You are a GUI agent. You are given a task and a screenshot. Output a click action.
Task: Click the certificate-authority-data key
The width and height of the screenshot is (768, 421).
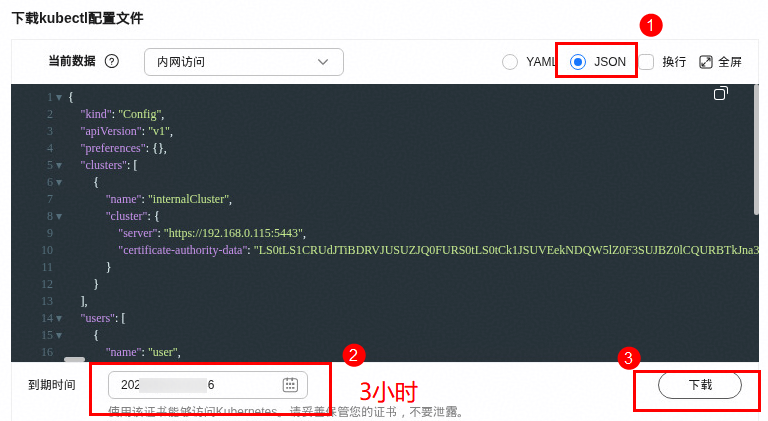point(183,250)
